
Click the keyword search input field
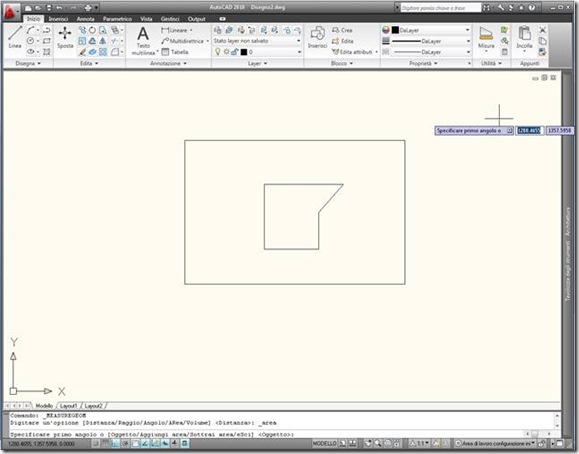click(441, 8)
